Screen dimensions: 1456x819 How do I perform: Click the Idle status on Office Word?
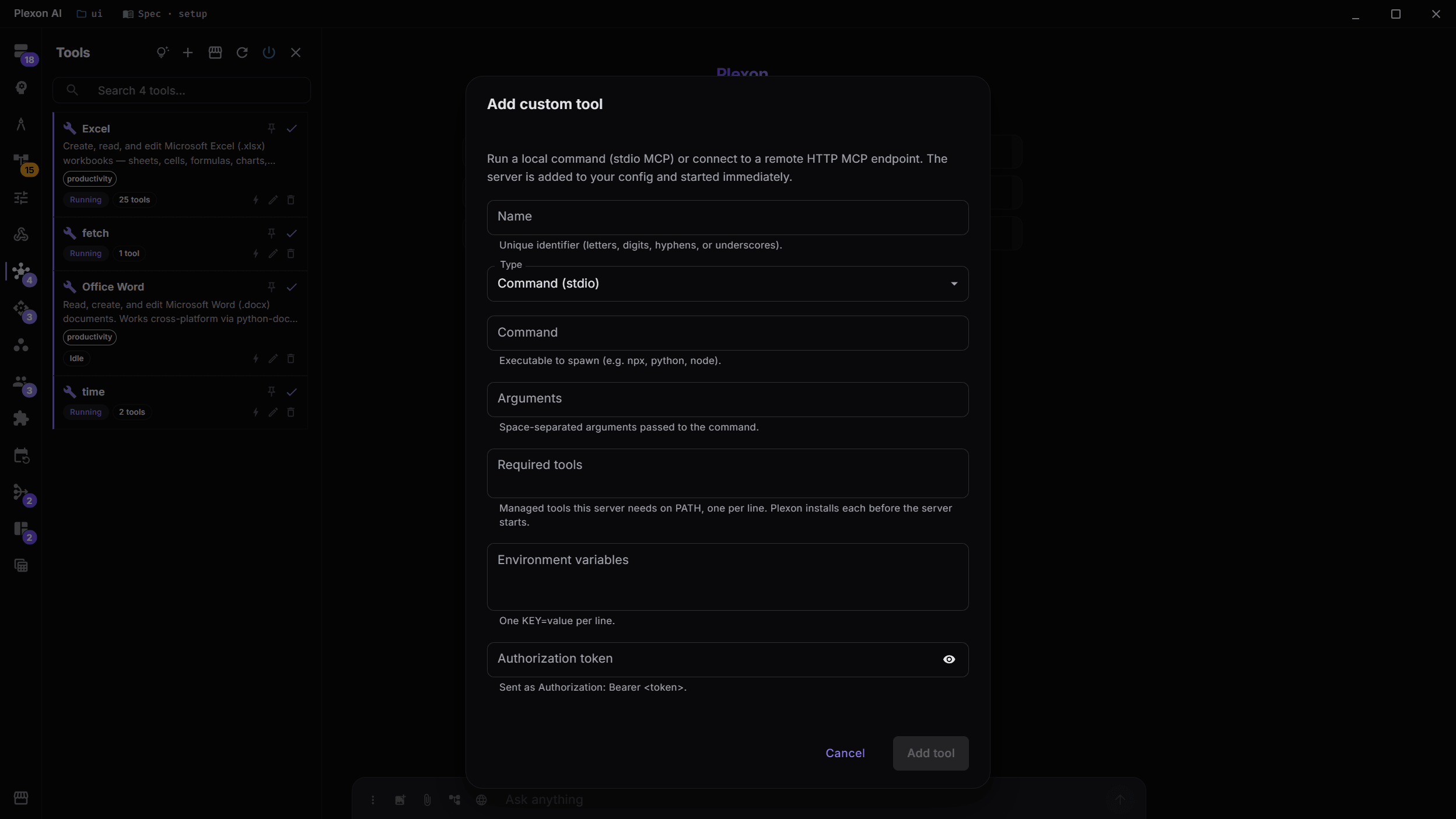(x=76, y=359)
